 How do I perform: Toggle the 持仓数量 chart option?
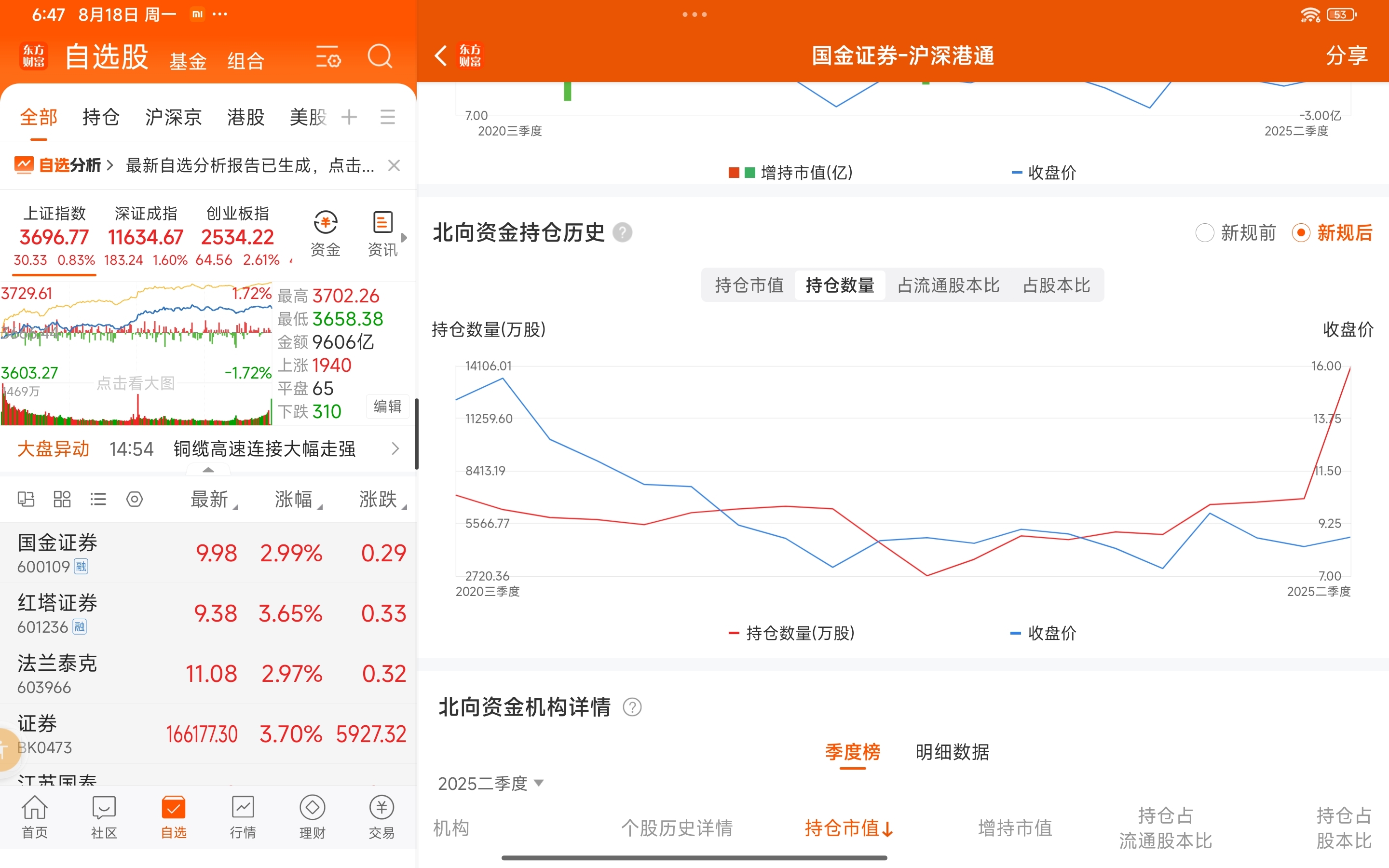click(x=840, y=285)
